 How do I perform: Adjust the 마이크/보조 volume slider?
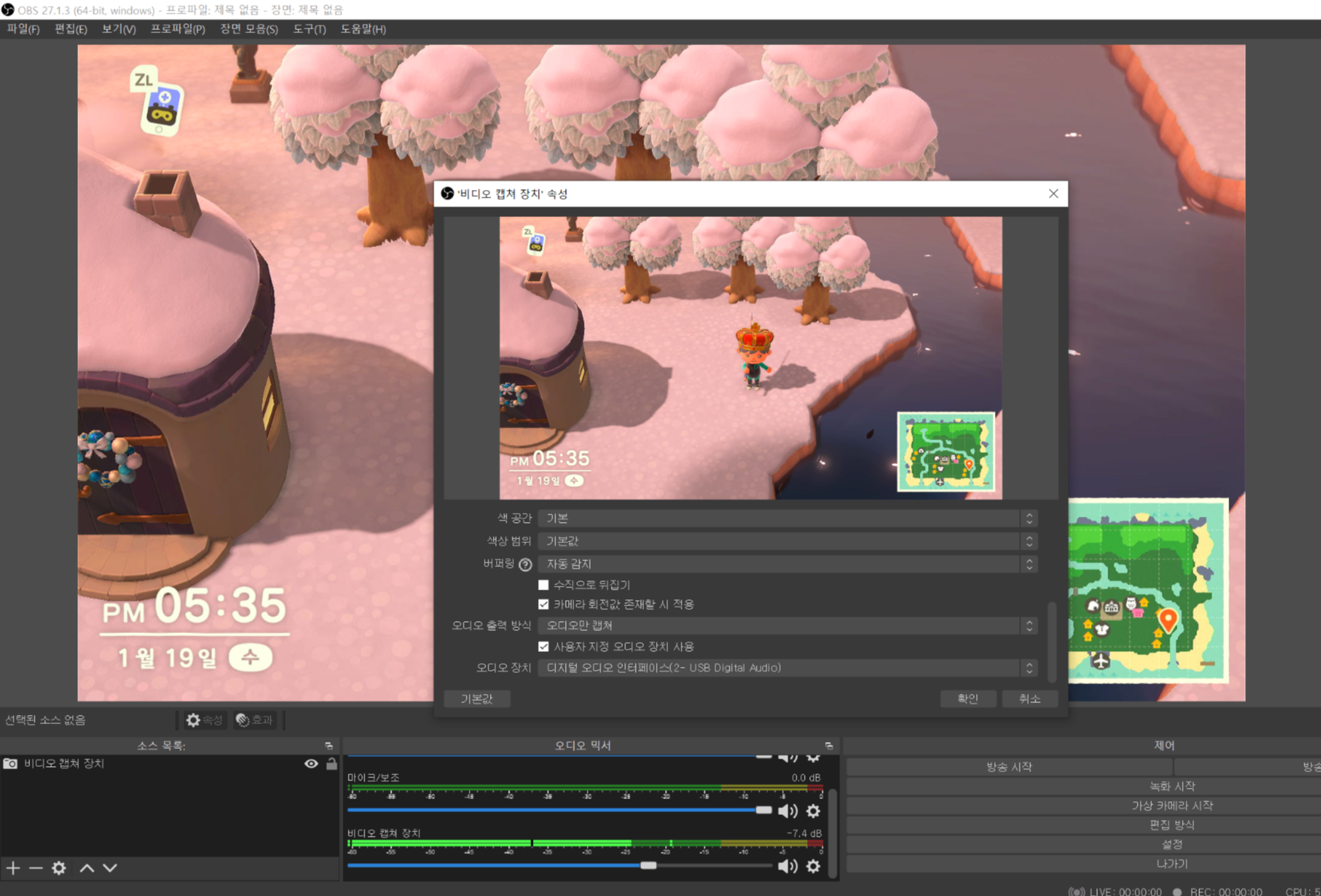[560, 810]
